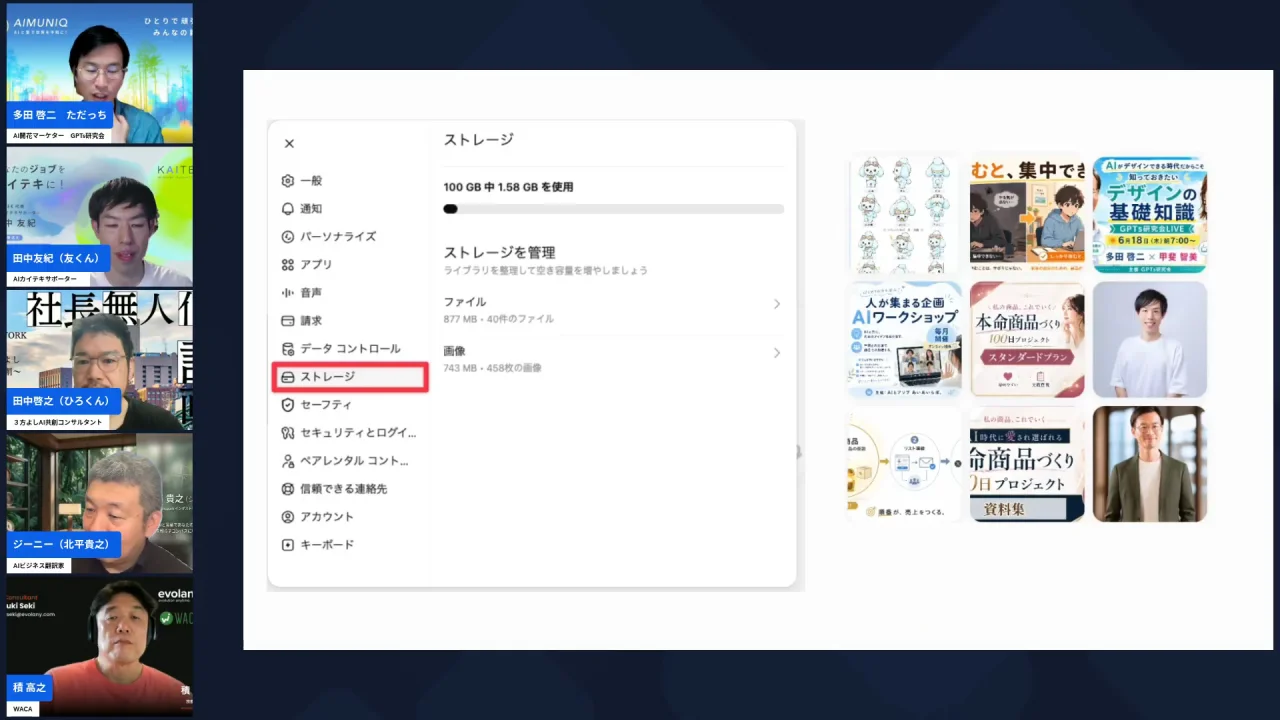Screen dimensions: 1280x720
Task: Select キーボード in the sidebar
Action: pyautogui.click(x=350, y=545)
